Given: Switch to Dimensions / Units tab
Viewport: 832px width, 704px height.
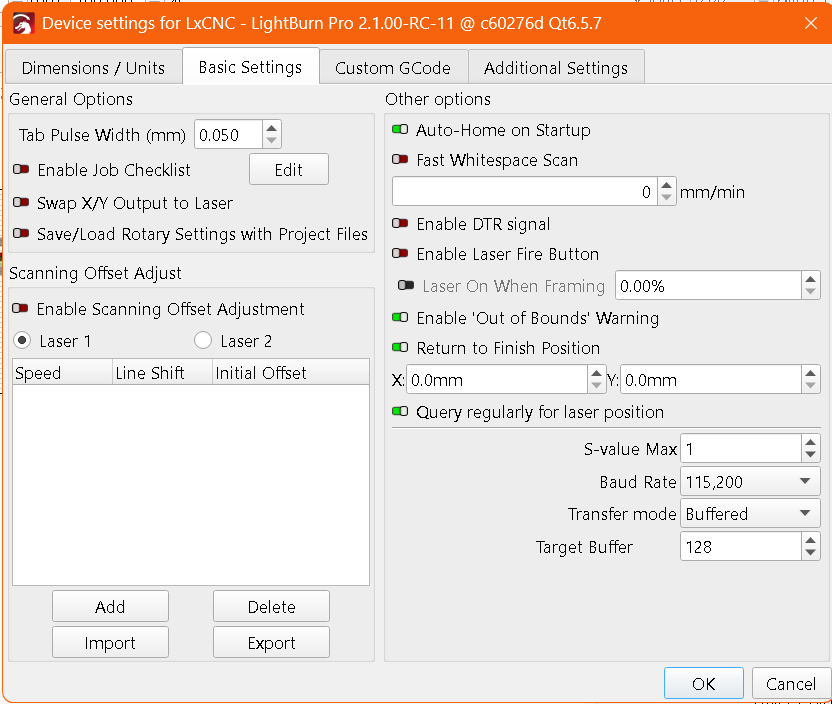Looking at the screenshot, I should 93,68.
